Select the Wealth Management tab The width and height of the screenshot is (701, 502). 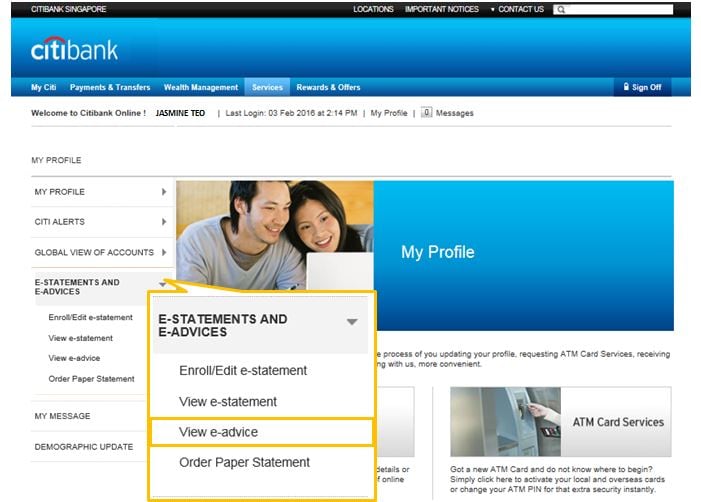[x=201, y=87]
